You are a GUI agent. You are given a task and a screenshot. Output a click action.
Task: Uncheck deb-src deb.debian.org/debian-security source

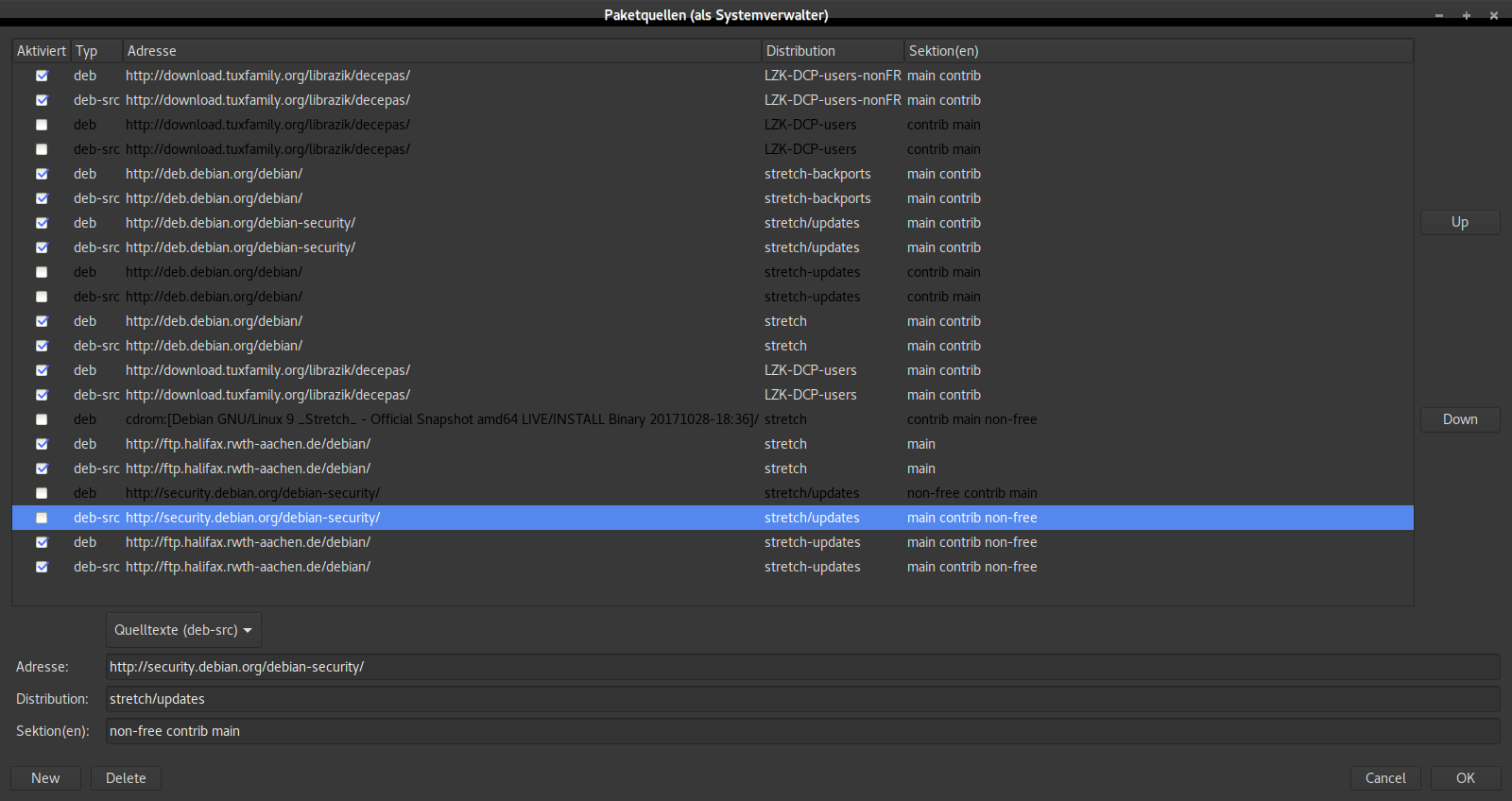42,247
